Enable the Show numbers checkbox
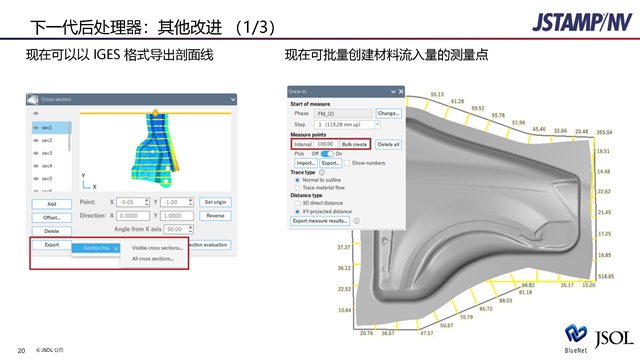This screenshot has height=360, width=640. click(x=347, y=163)
